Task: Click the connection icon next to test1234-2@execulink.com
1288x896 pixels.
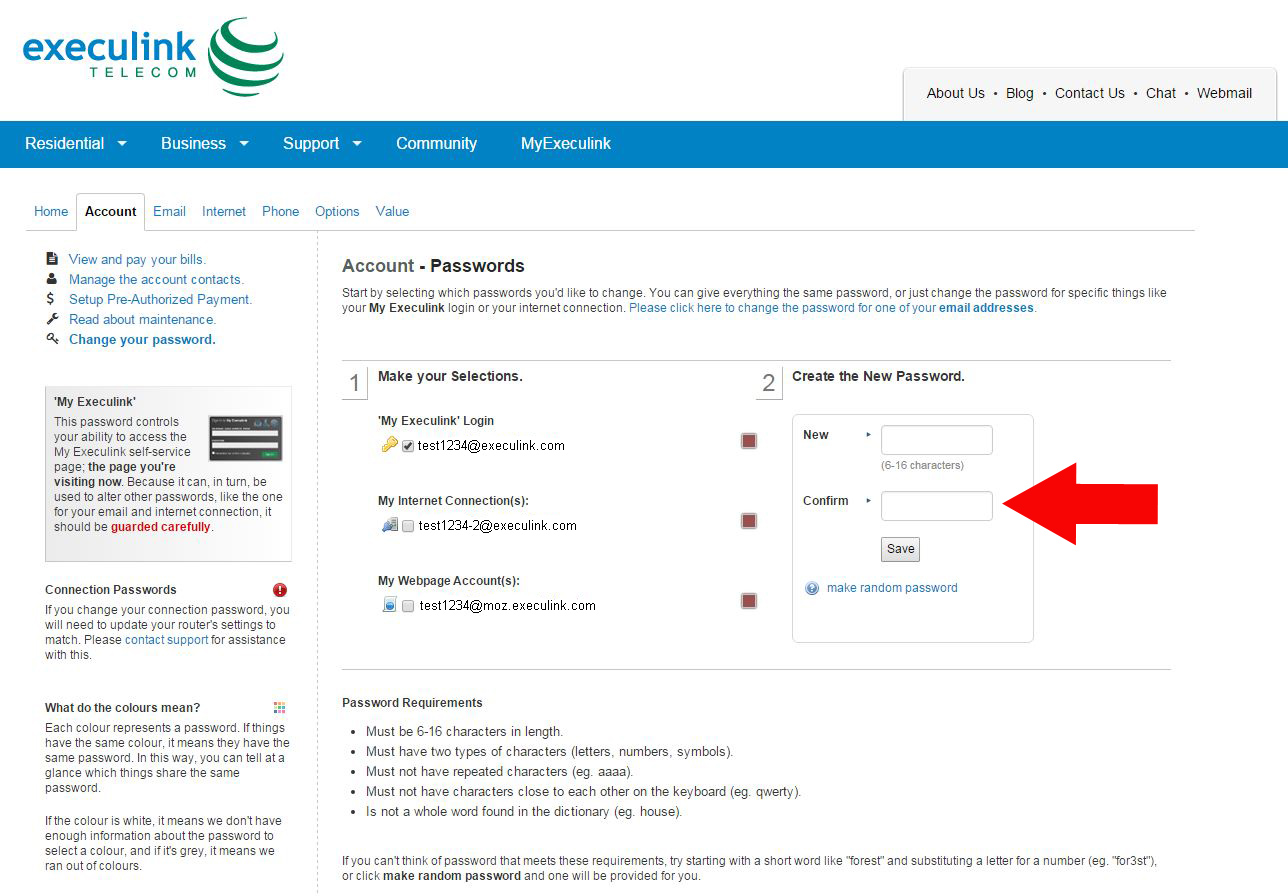Action: point(390,525)
